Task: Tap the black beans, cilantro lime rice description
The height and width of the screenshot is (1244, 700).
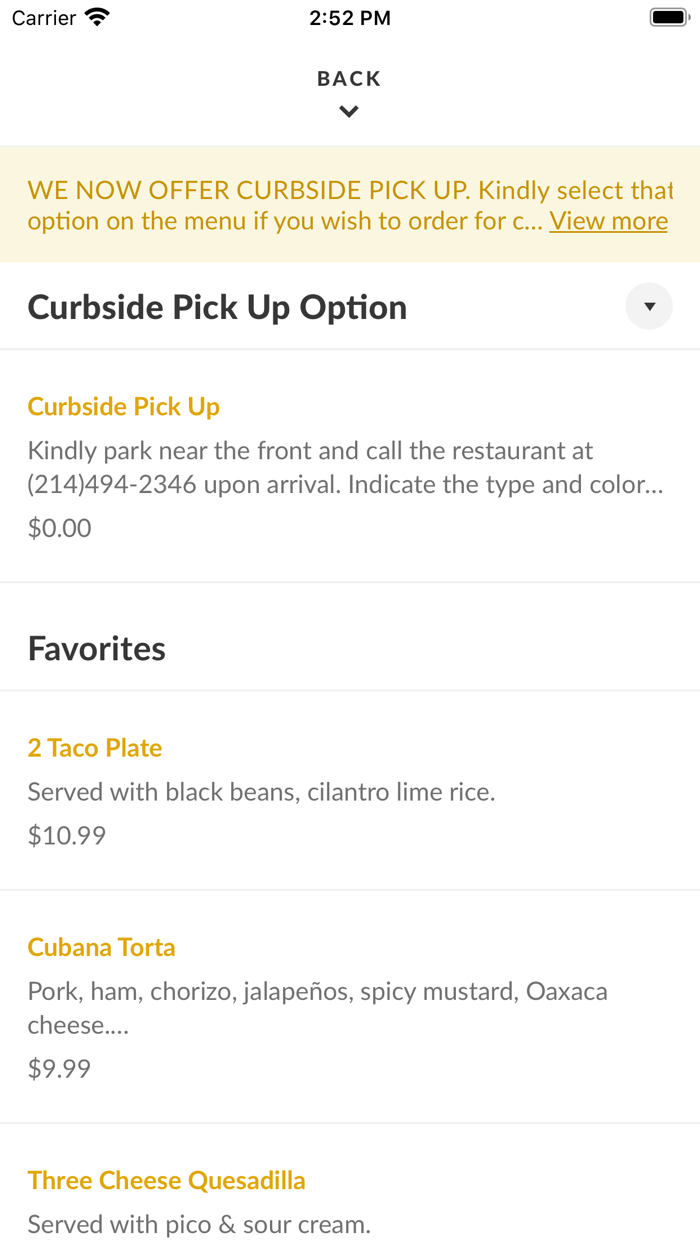Action: click(x=261, y=792)
